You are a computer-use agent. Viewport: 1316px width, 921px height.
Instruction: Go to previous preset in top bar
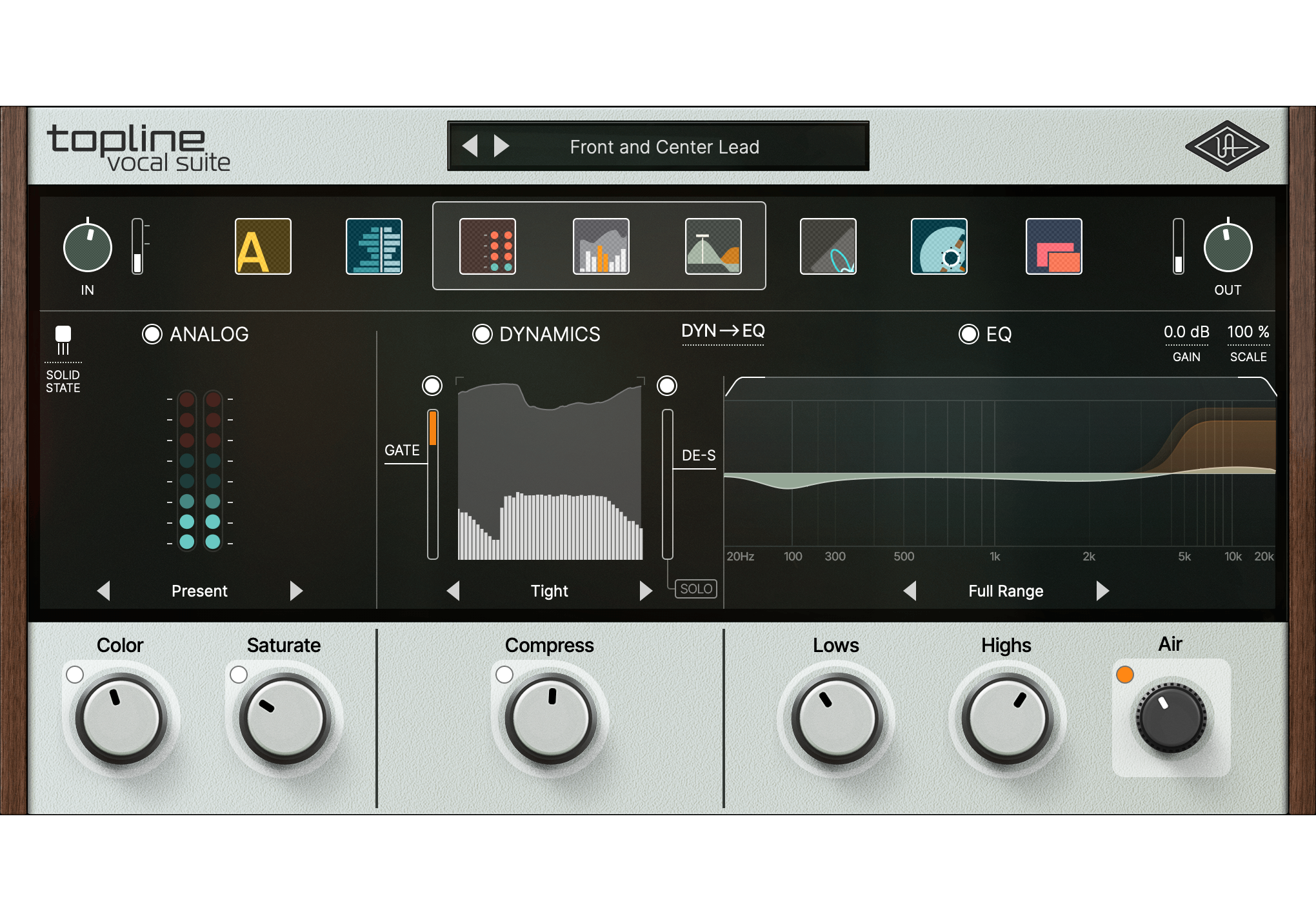click(x=470, y=146)
